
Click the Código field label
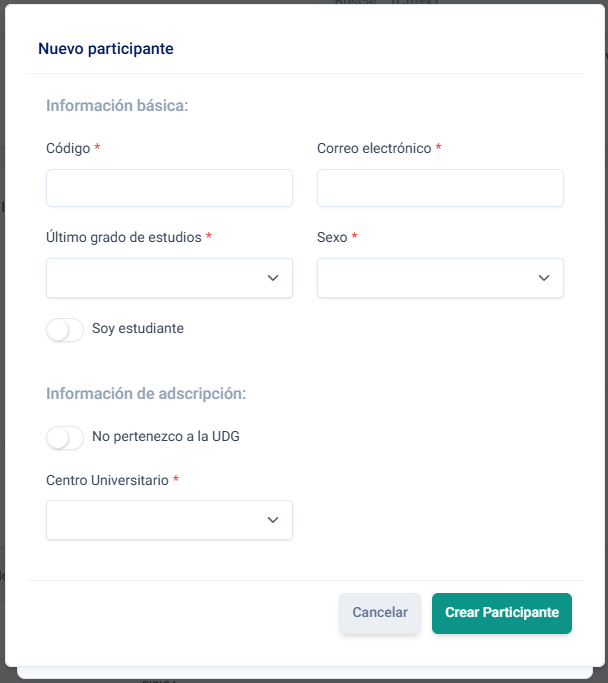pyautogui.click(x=68, y=148)
